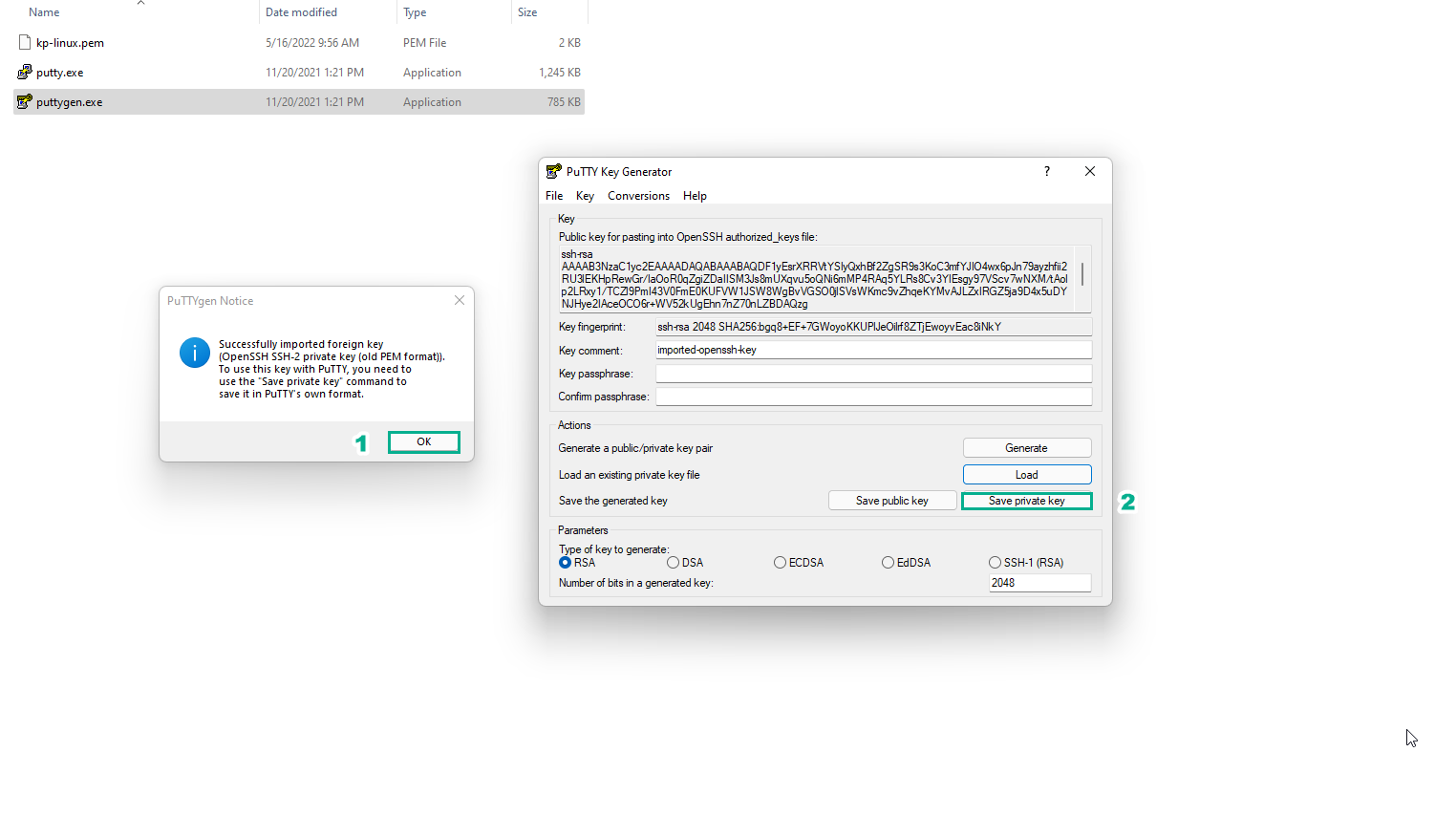Click the '2 KB' size cell

tap(569, 43)
